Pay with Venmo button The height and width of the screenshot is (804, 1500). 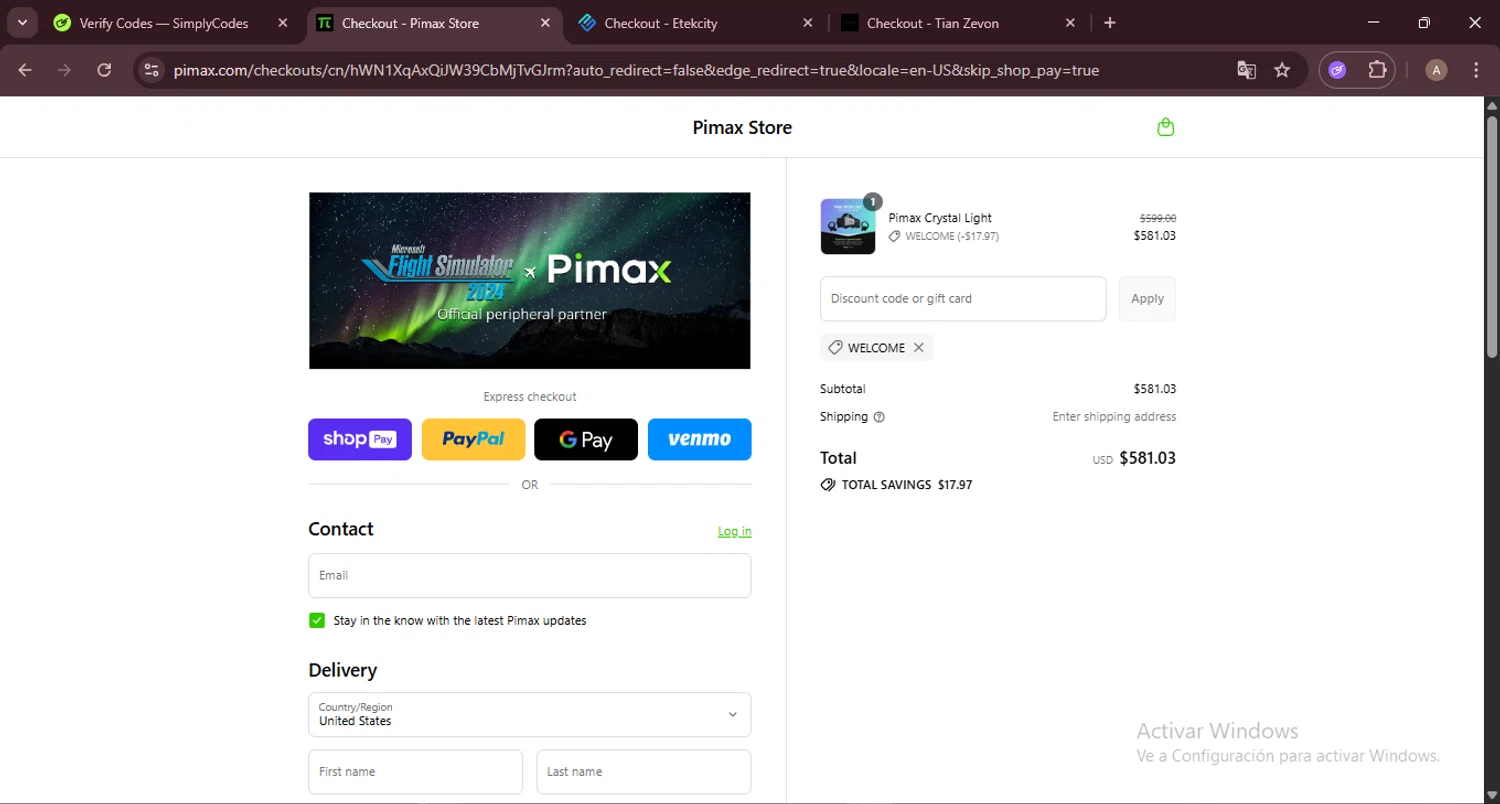click(x=699, y=439)
